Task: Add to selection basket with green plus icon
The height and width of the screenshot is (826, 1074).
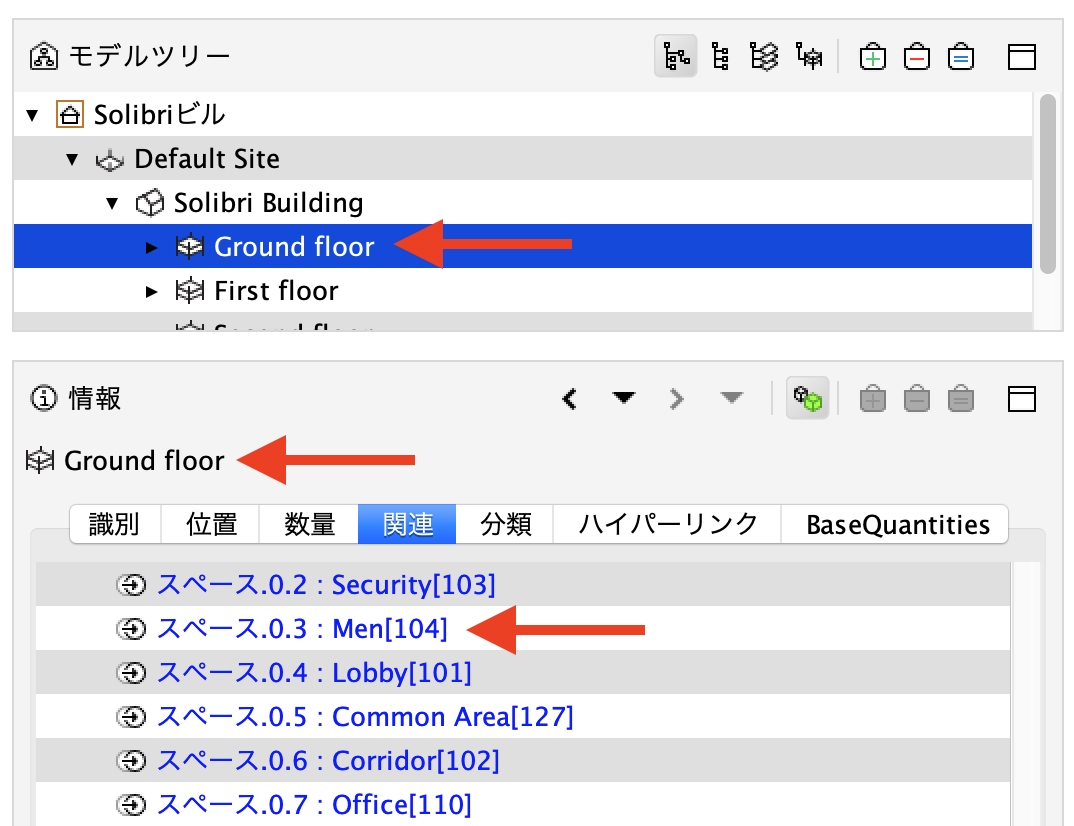Action: (x=873, y=57)
